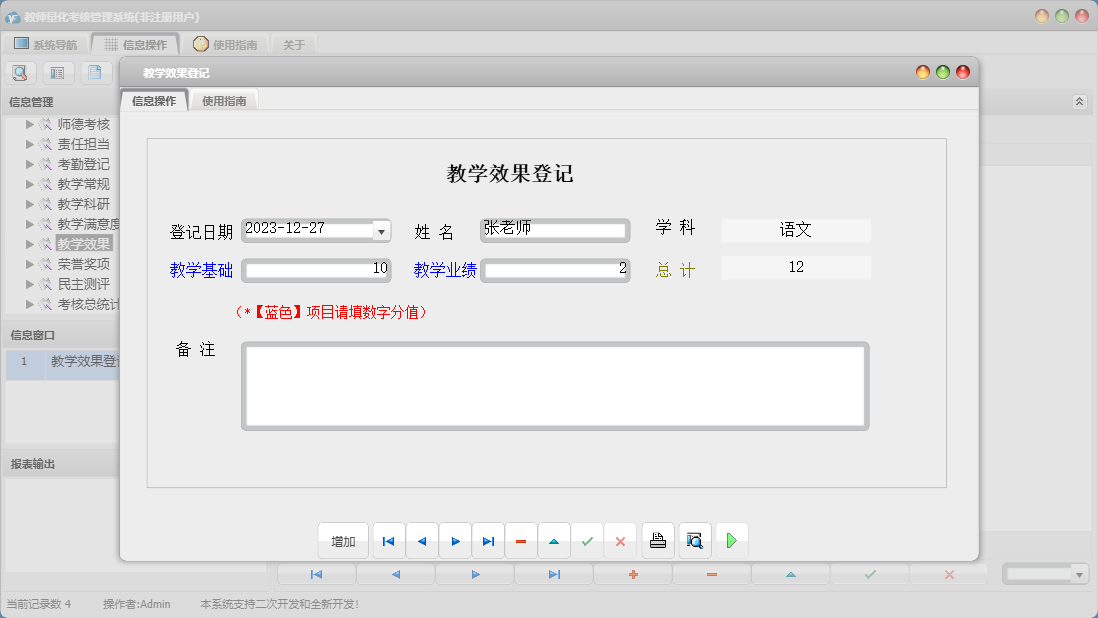The height and width of the screenshot is (618, 1098).
Task: Open the report list icon on top toolbar
Action: point(57,72)
